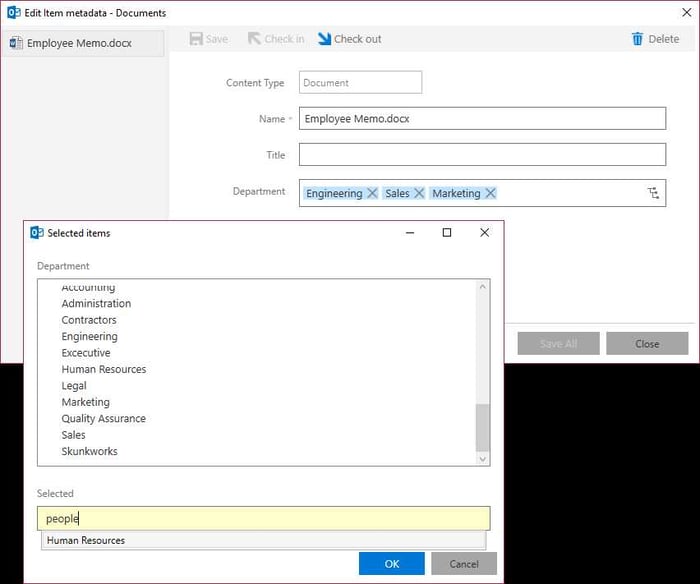Click the Save All button

(x=558, y=343)
